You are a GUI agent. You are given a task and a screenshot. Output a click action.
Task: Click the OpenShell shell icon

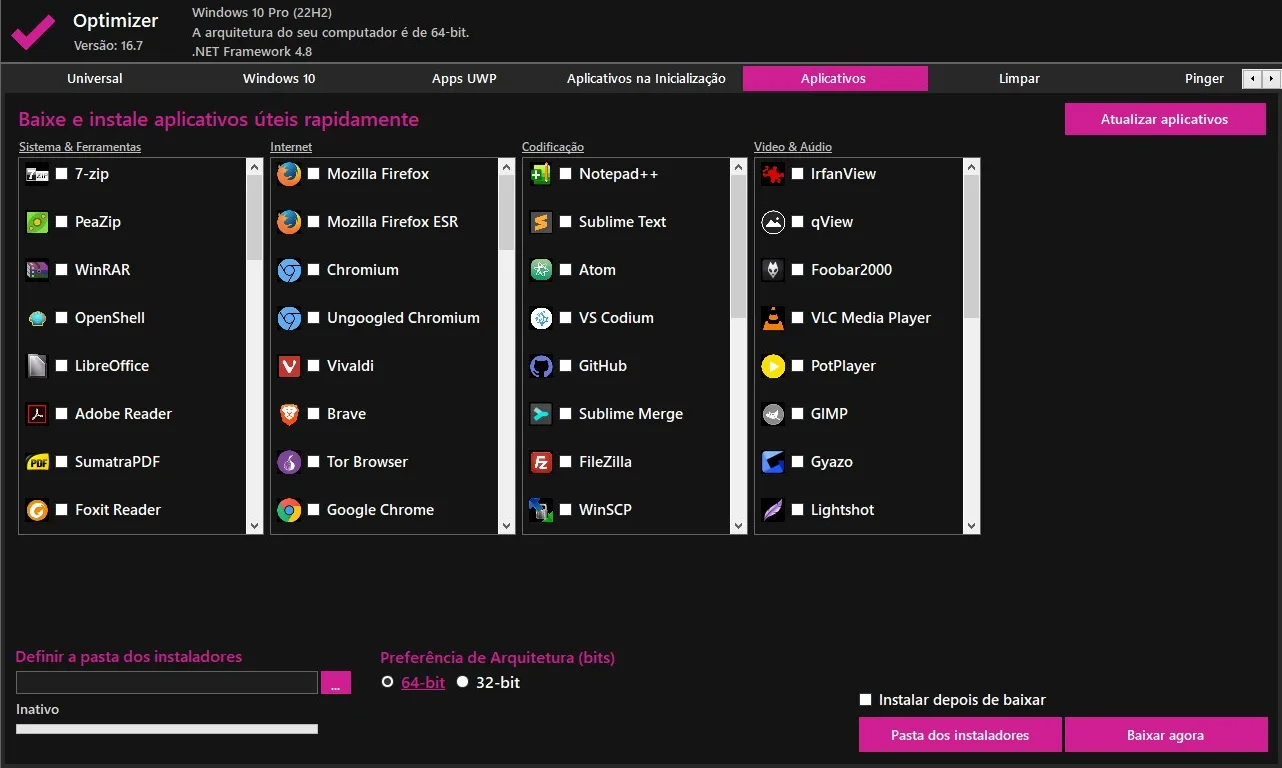(x=37, y=318)
